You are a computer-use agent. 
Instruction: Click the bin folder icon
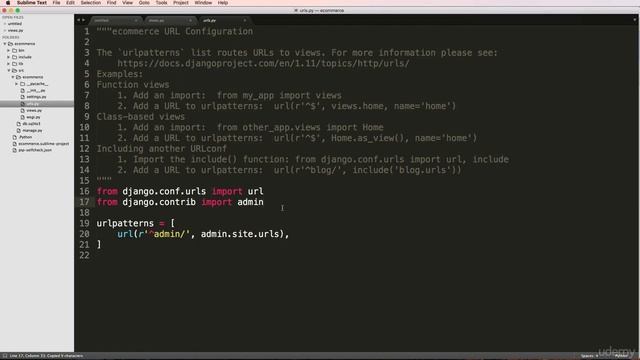pyautogui.click(x=14, y=50)
